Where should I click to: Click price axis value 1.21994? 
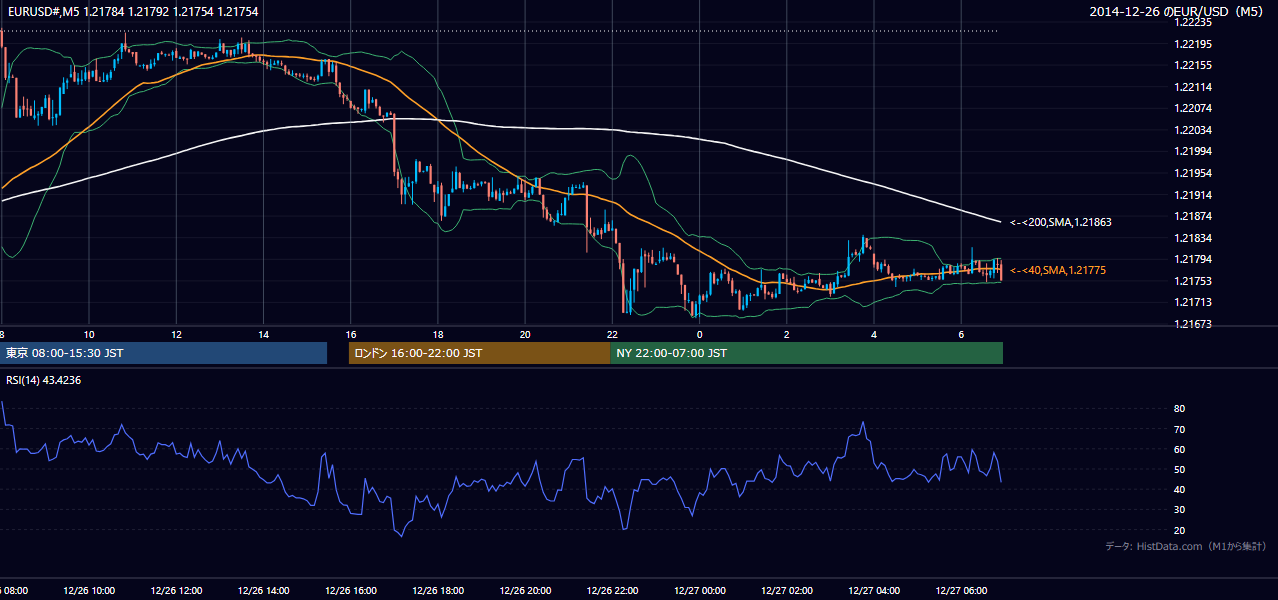[1191, 151]
